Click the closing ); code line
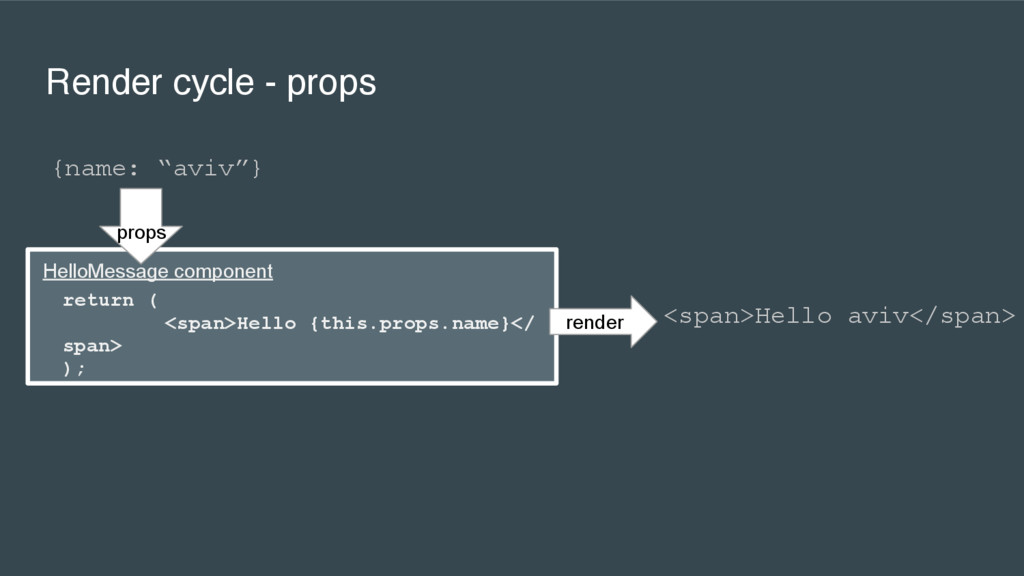Screen dimensions: 1024x576 (x=74, y=369)
